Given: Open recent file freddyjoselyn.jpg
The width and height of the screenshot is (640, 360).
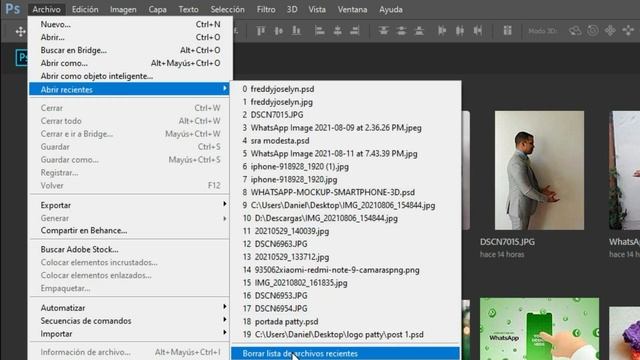Looking at the screenshot, I should click(x=345, y=102).
